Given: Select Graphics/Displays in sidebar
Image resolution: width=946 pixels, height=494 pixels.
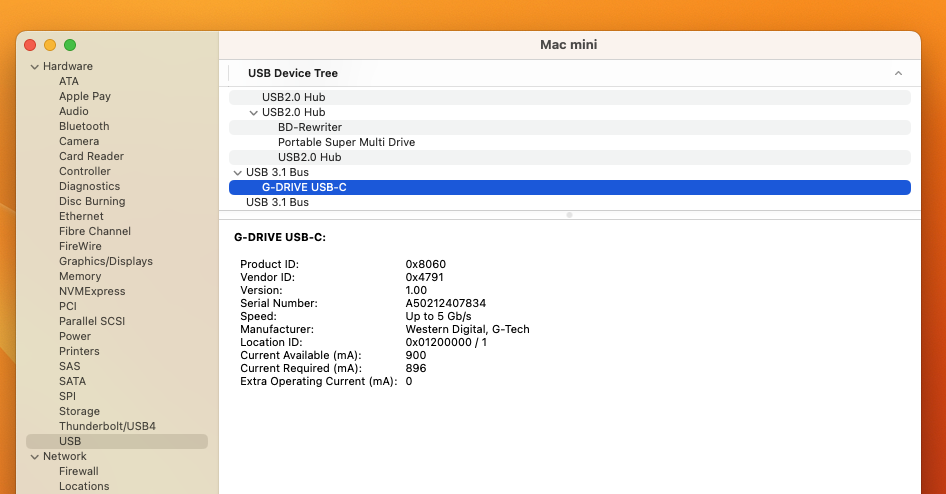Looking at the screenshot, I should (x=106, y=261).
